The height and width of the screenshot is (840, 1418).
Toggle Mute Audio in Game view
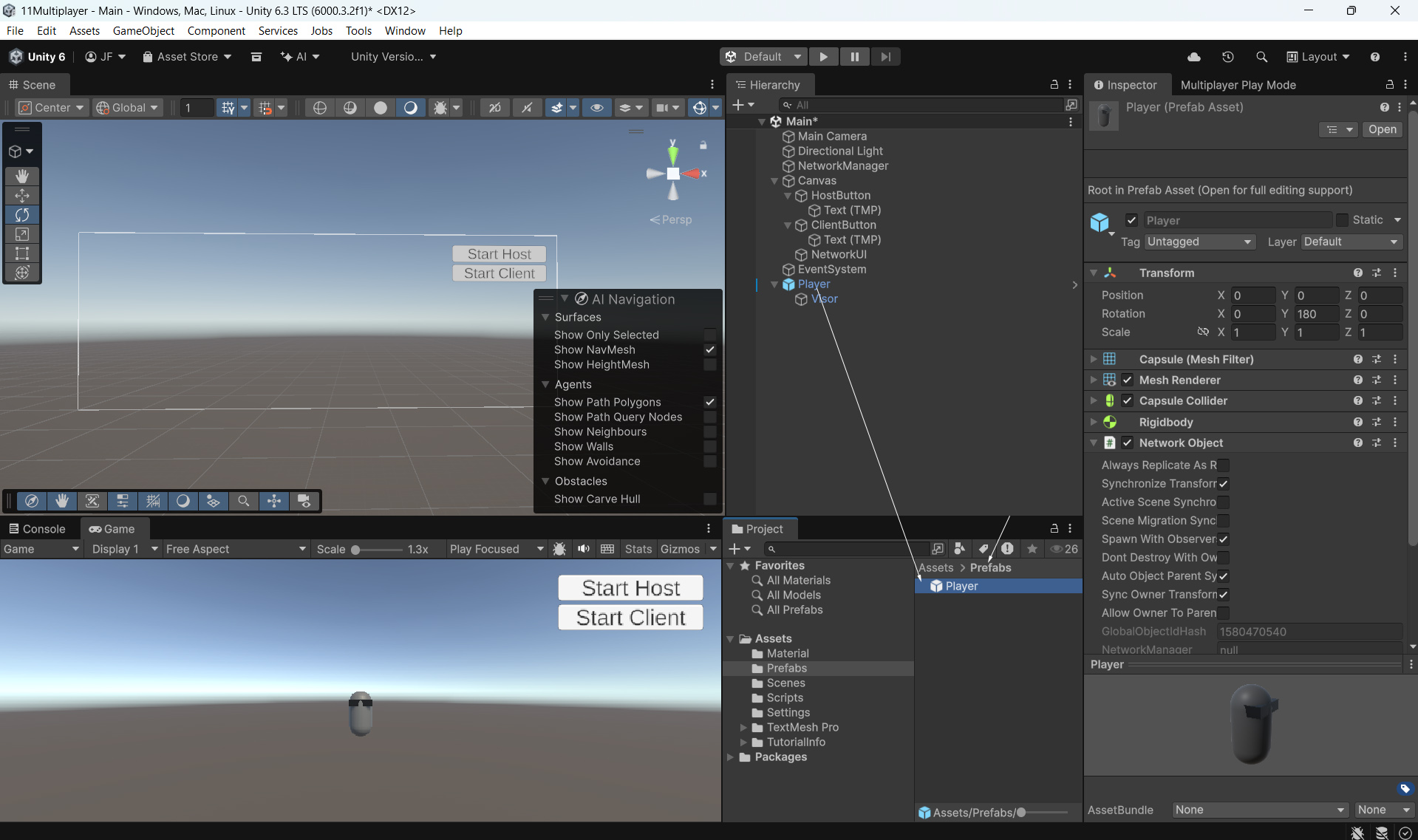pos(584,549)
